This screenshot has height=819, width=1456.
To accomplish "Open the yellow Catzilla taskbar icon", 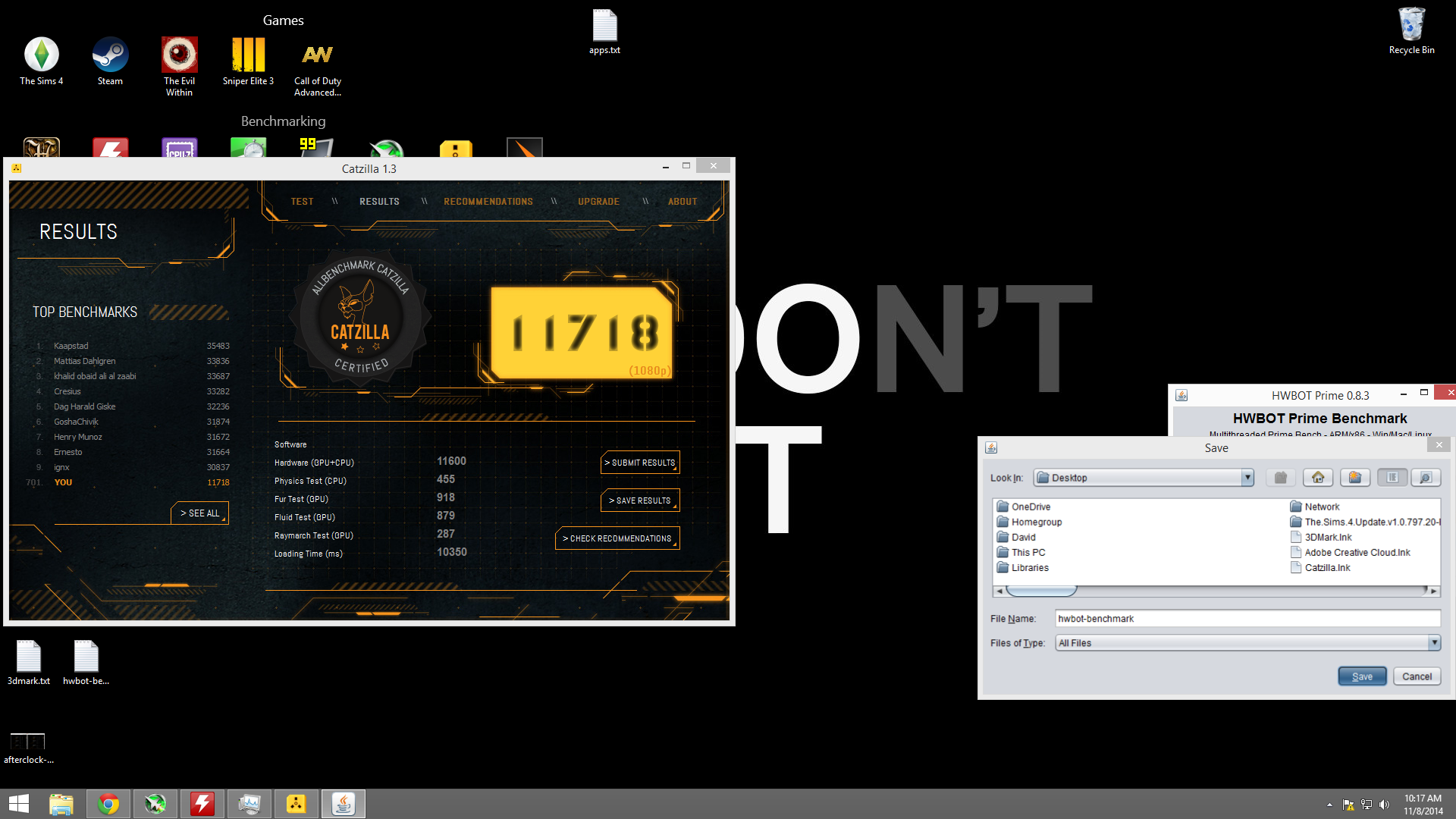I will pyautogui.click(x=297, y=804).
